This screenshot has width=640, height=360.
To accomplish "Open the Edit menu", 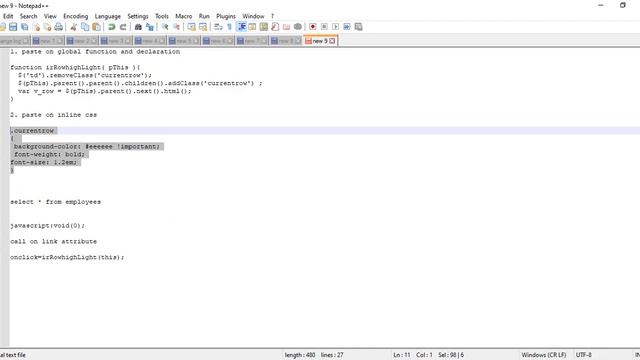I will (x=8, y=16).
